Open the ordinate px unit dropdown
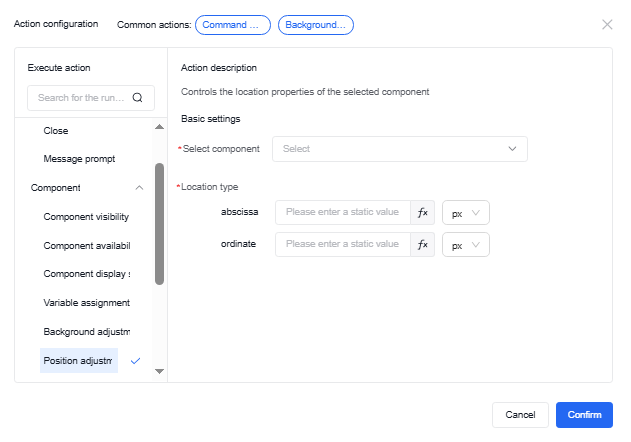Image resolution: width=631 pixels, height=442 pixels. (x=465, y=244)
